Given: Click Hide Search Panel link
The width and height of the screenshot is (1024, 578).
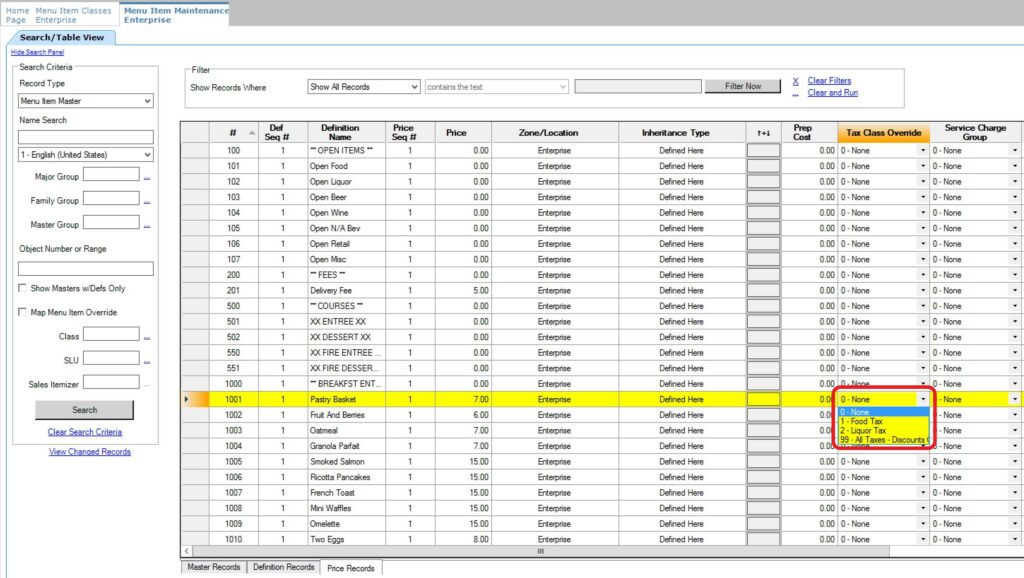Looking at the screenshot, I should click(x=37, y=52).
